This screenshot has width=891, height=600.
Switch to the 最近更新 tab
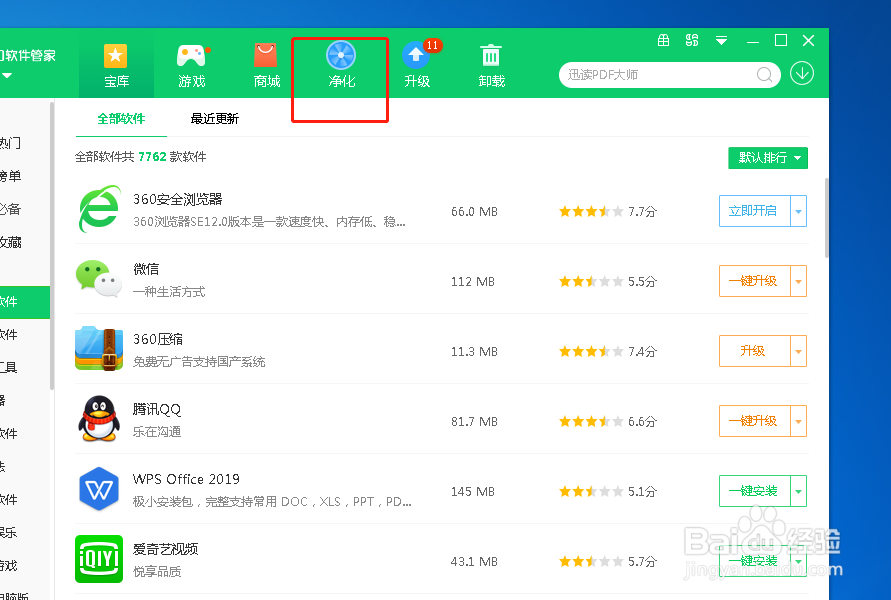pyautogui.click(x=214, y=117)
